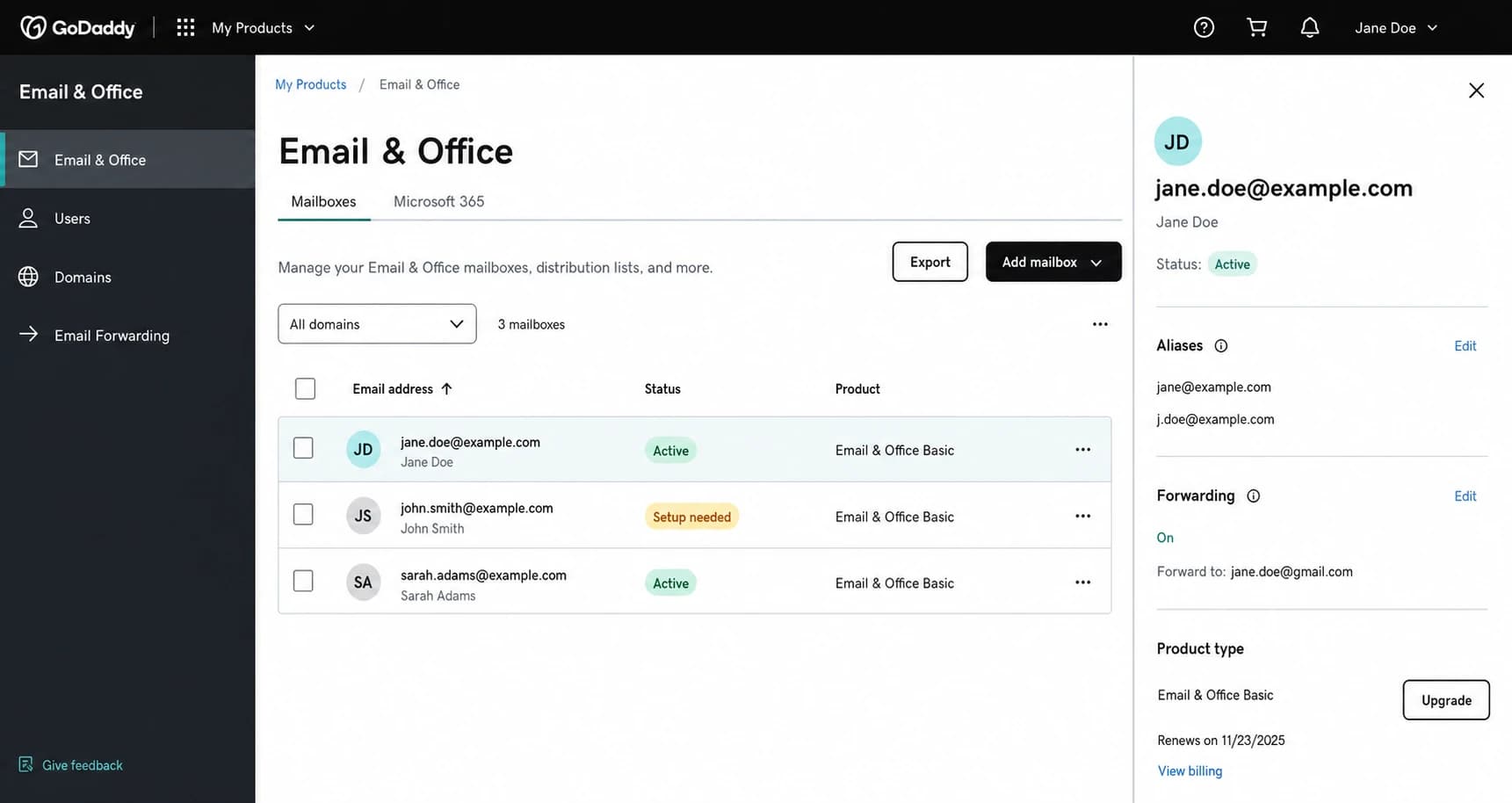This screenshot has width=1512, height=803.
Task: Open Users in the sidebar
Action: pos(127,218)
